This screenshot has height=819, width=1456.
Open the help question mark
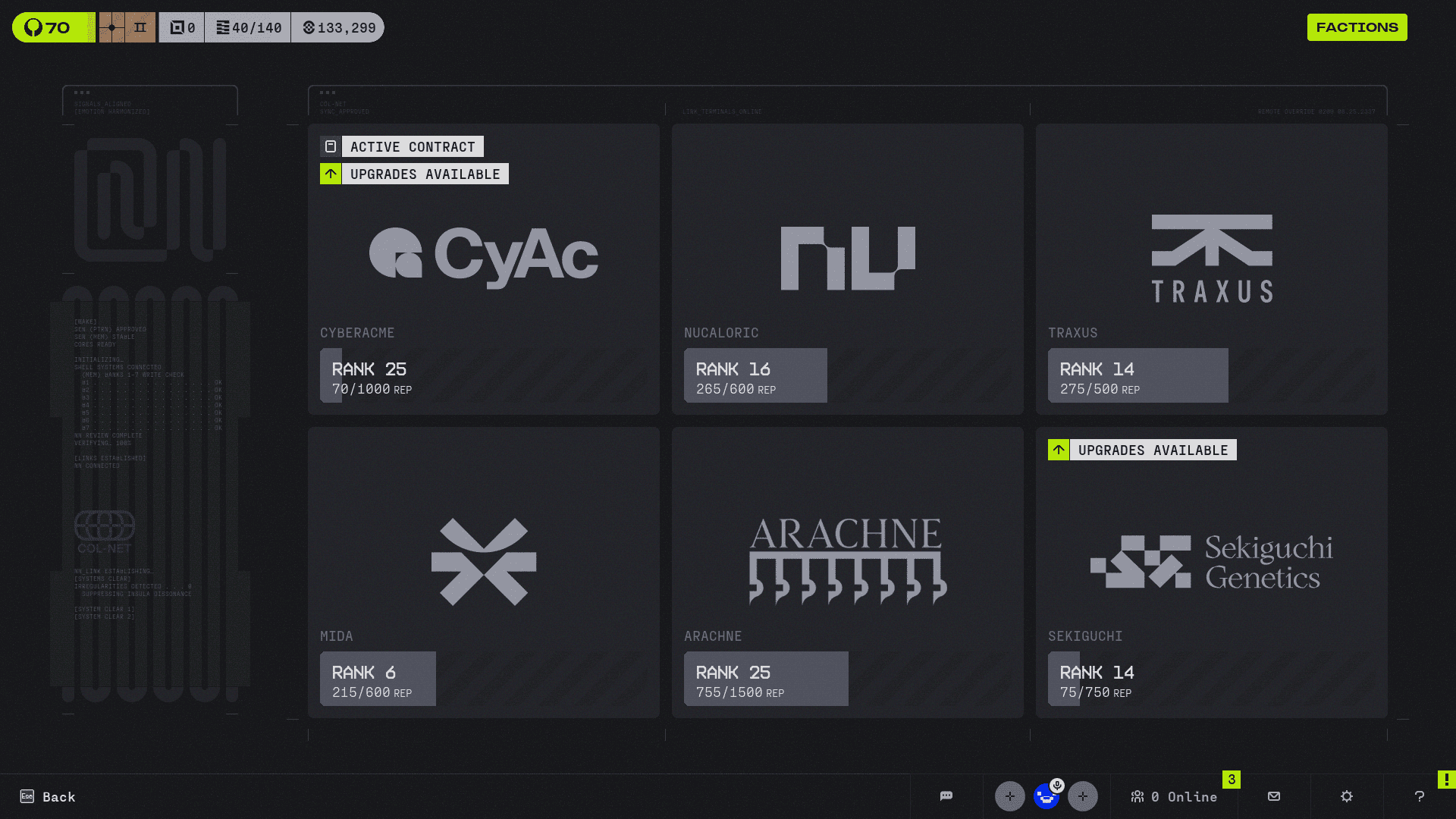point(1420,796)
